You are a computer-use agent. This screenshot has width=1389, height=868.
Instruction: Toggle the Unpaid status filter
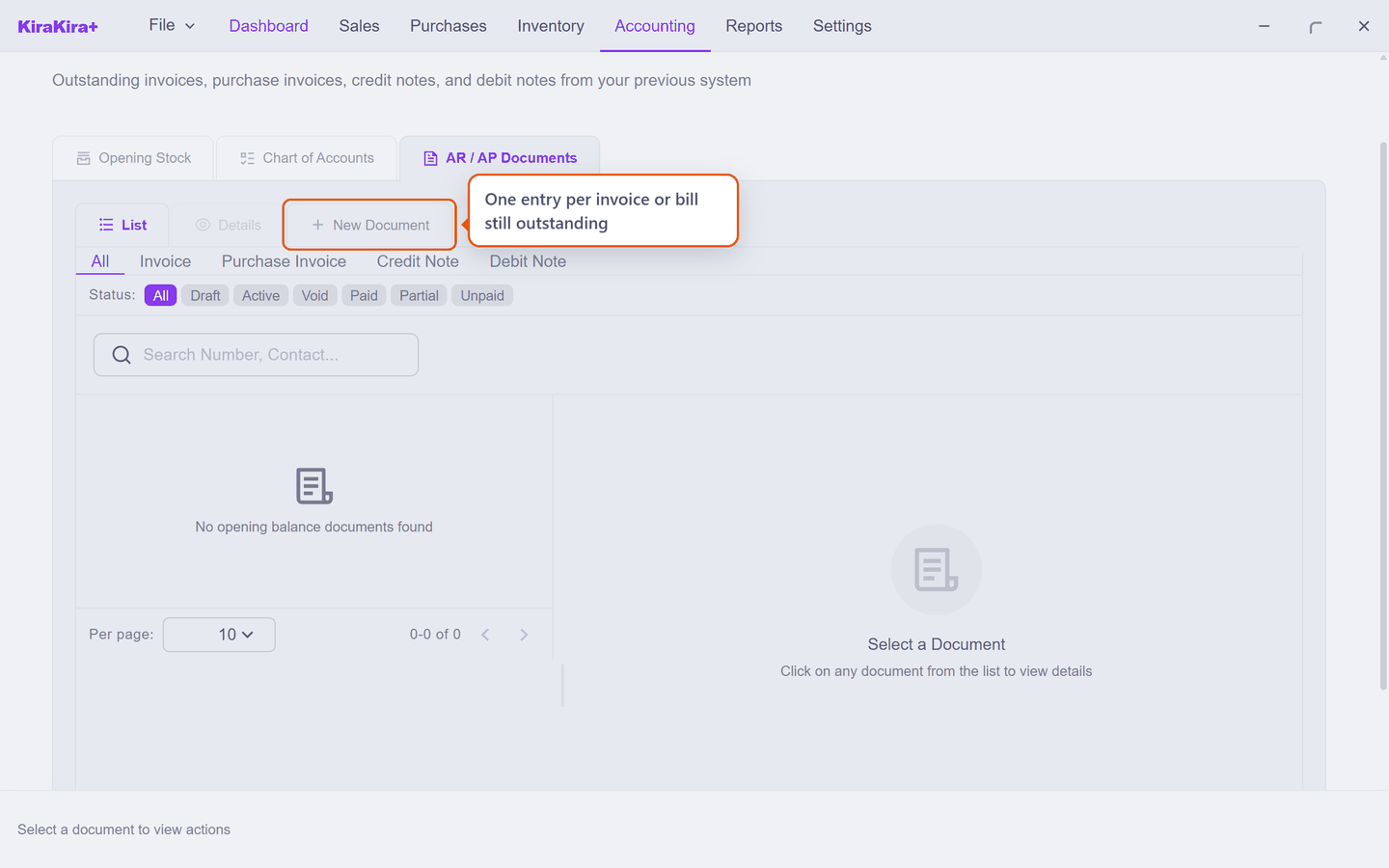pyautogui.click(x=482, y=295)
